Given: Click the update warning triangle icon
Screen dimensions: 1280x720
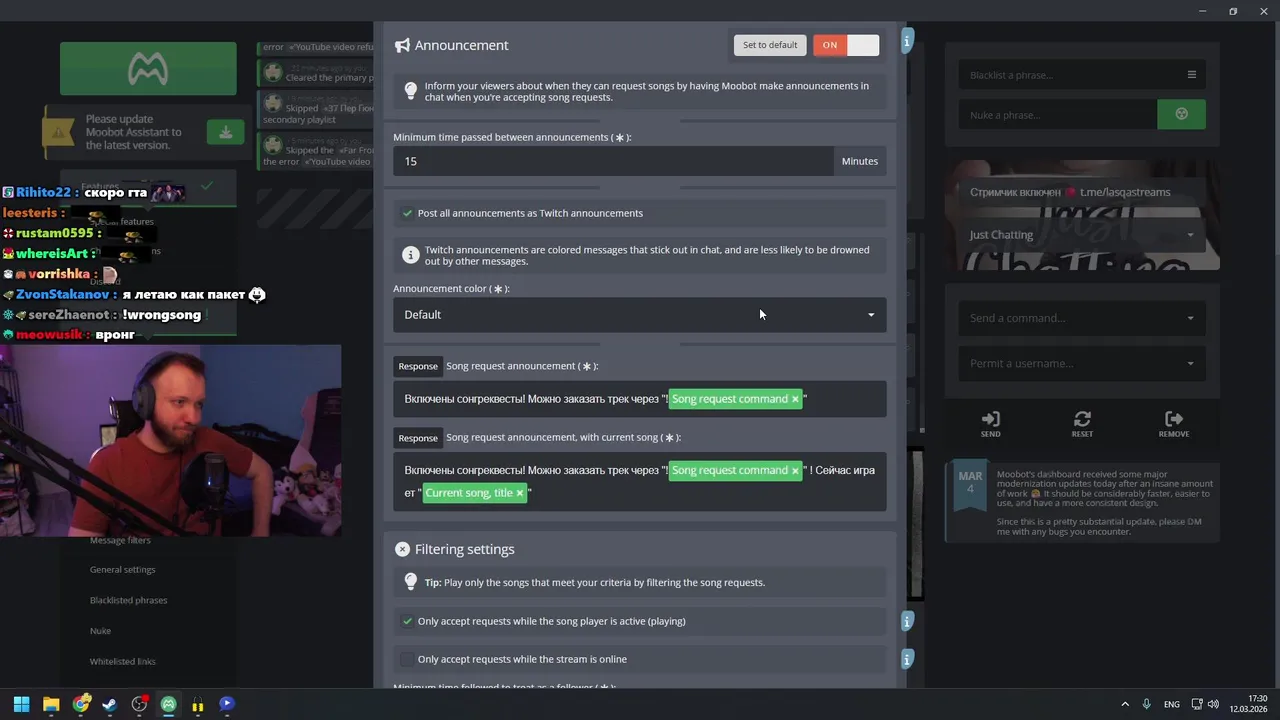Looking at the screenshot, I should [x=59, y=132].
